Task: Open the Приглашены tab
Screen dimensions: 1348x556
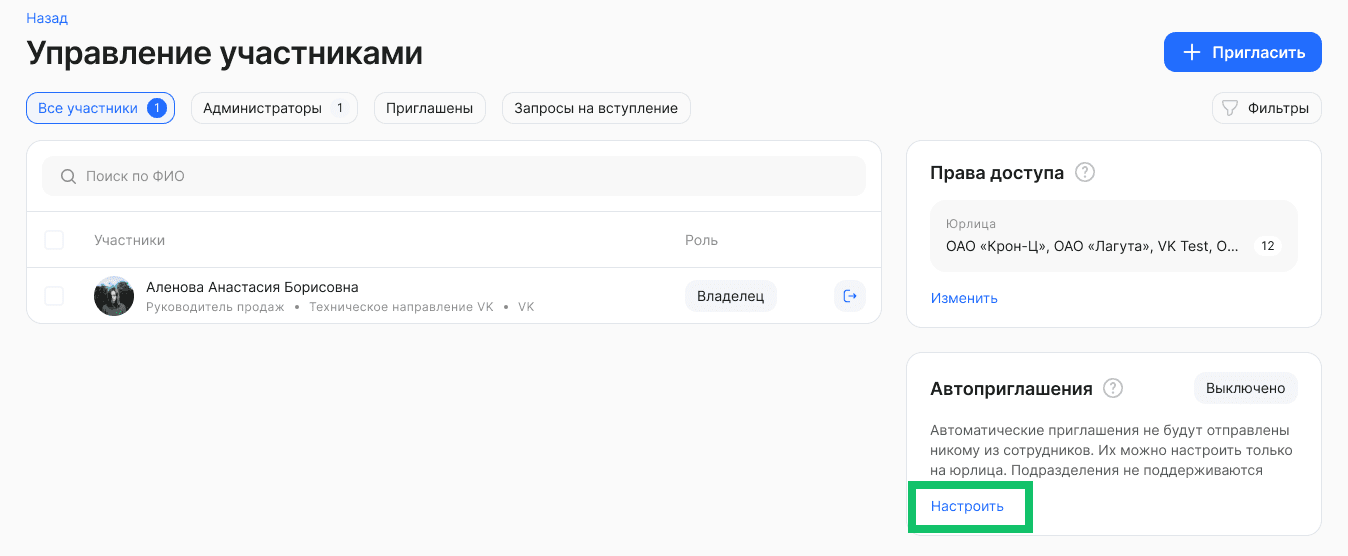Action: pos(430,108)
